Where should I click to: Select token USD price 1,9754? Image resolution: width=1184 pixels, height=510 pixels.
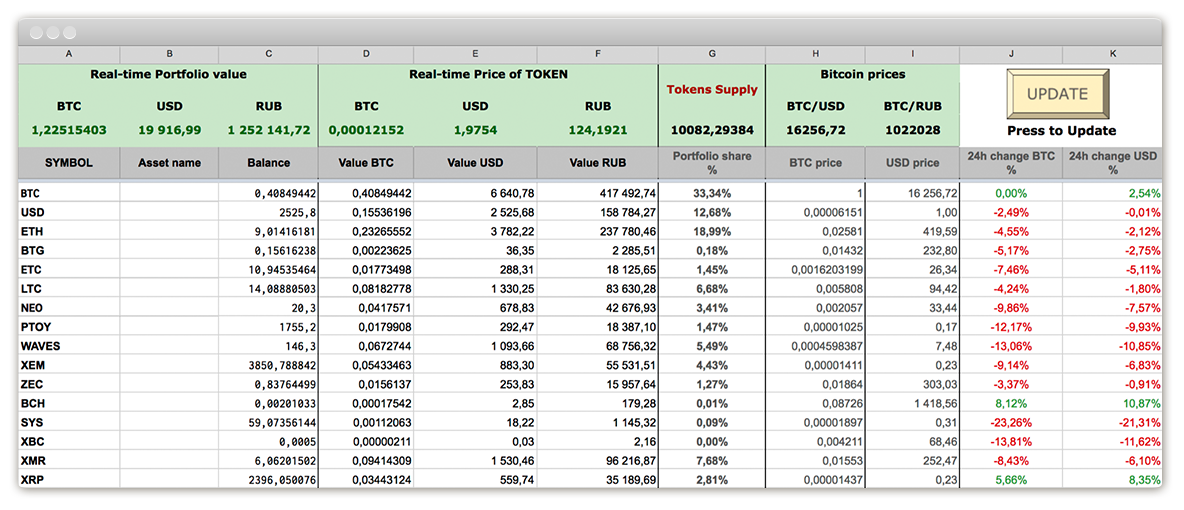[475, 130]
